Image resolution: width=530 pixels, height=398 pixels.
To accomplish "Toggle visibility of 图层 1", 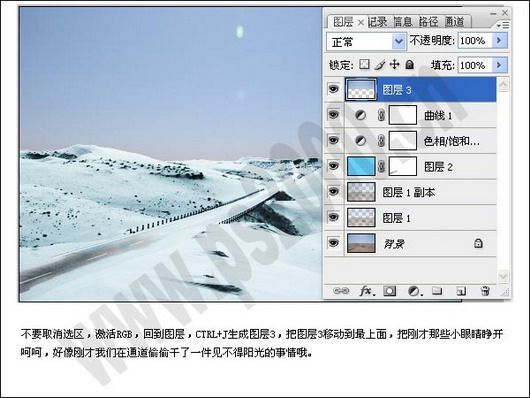I will (x=334, y=217).
